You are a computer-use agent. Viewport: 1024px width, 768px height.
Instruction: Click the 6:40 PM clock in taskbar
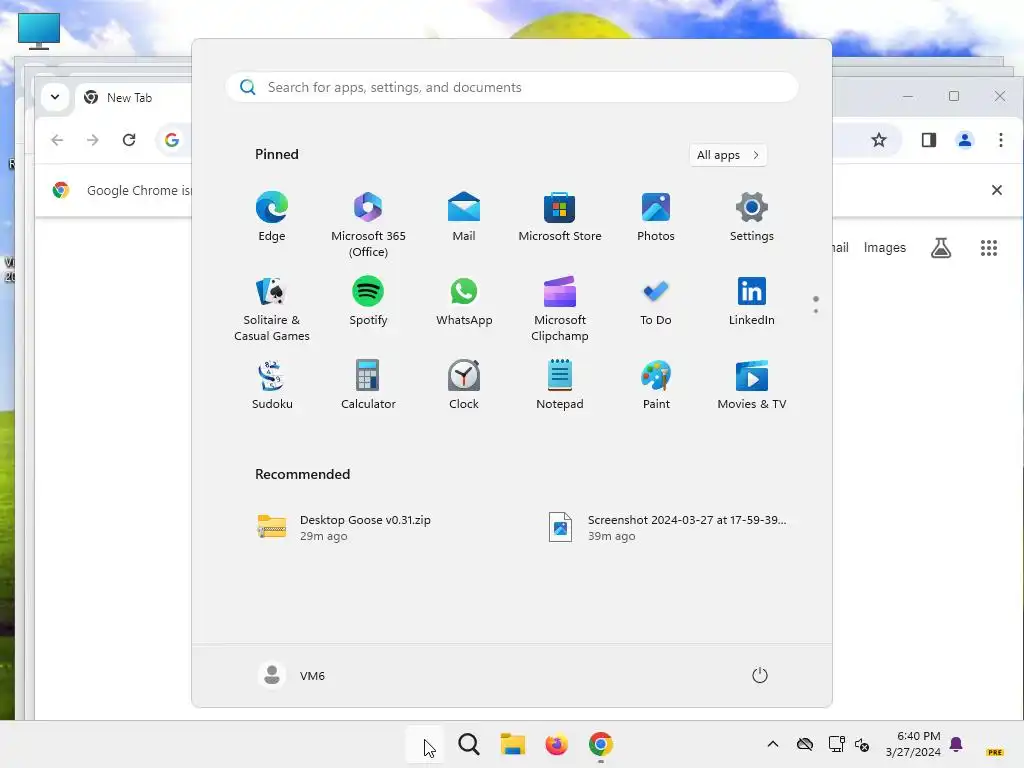pyautogui.click(x=913, y=744)
